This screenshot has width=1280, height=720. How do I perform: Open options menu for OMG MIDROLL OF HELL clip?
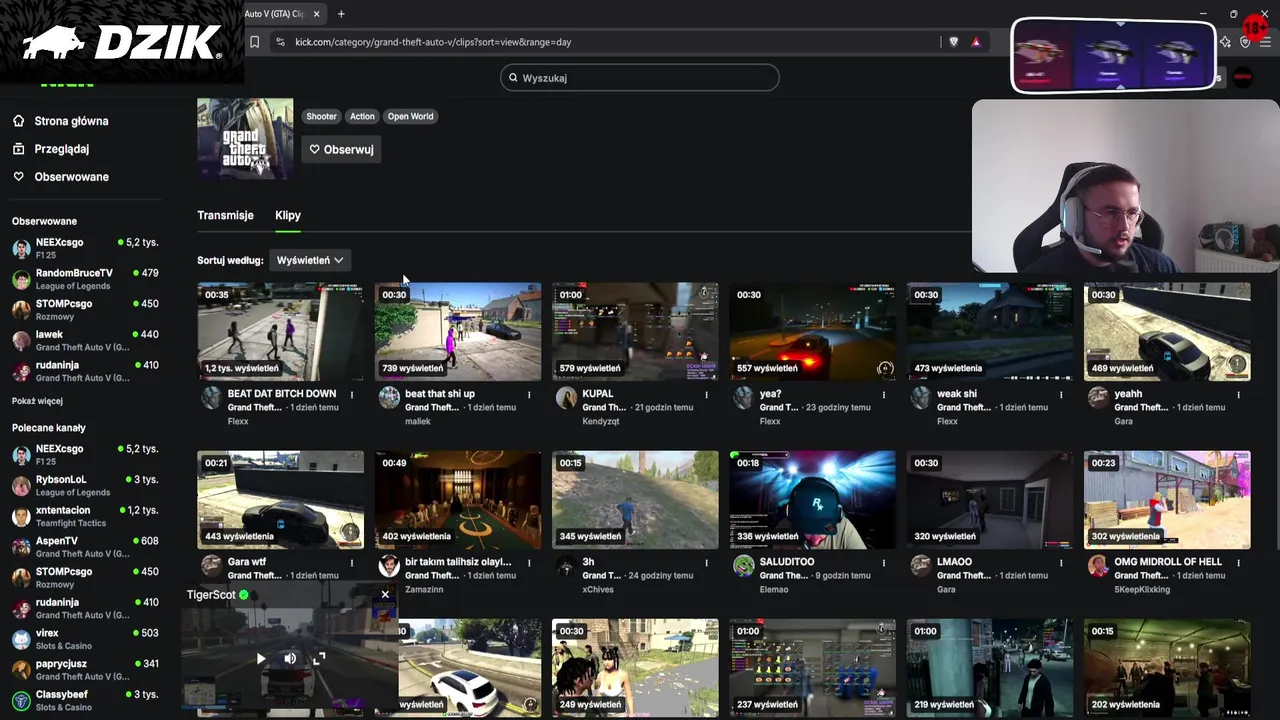pyautogui.click(x=1239, y=563)
